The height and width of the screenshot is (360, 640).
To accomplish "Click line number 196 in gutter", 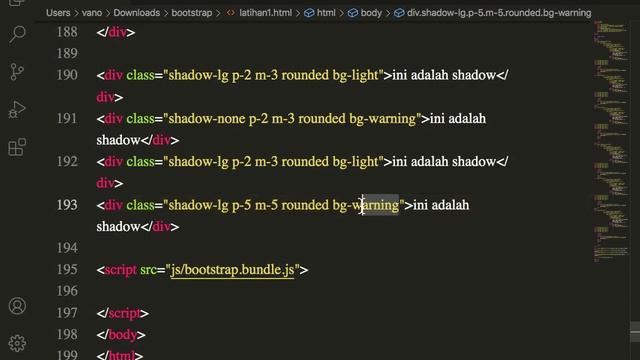I will point(67,291).
